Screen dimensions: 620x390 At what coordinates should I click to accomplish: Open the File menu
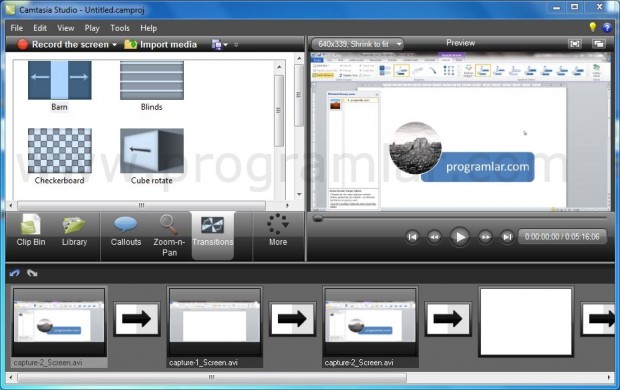(17, 28)
